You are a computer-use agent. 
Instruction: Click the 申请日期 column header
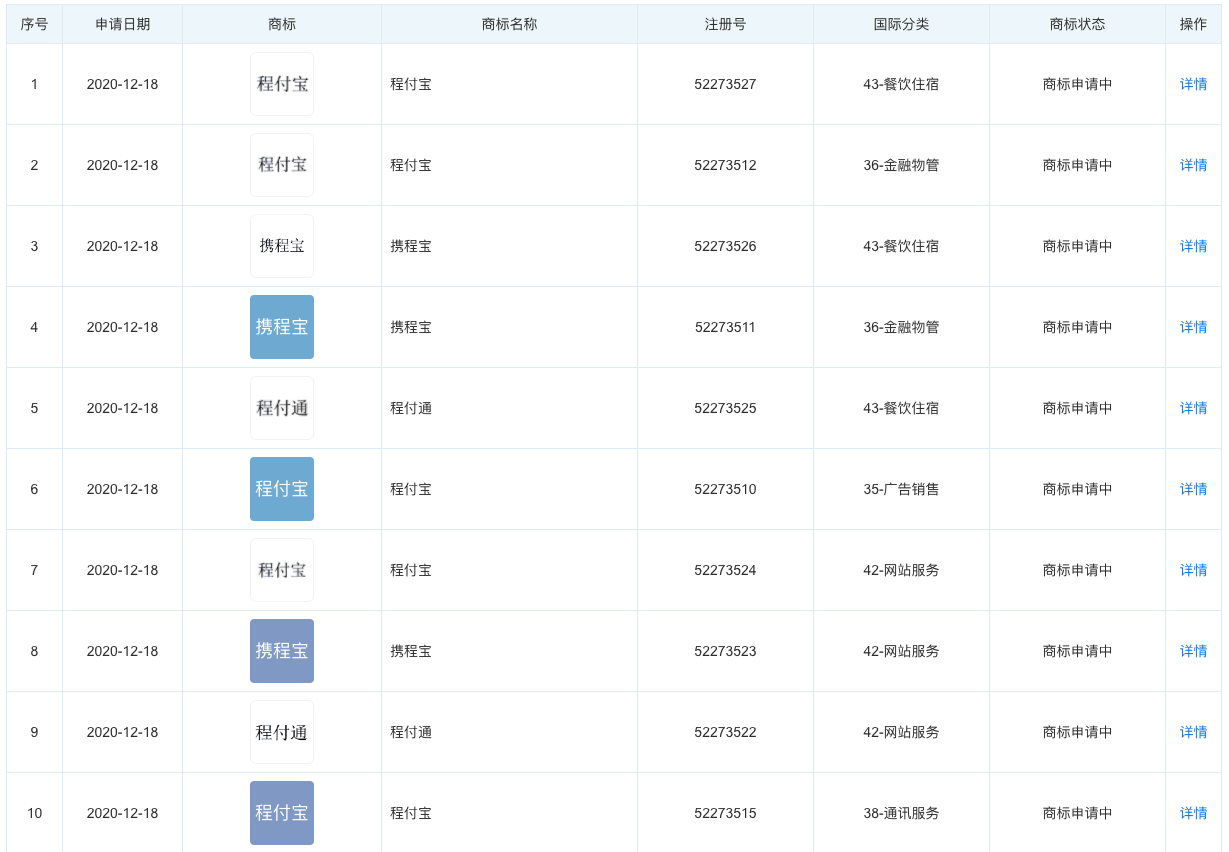(x=122, y=24)
